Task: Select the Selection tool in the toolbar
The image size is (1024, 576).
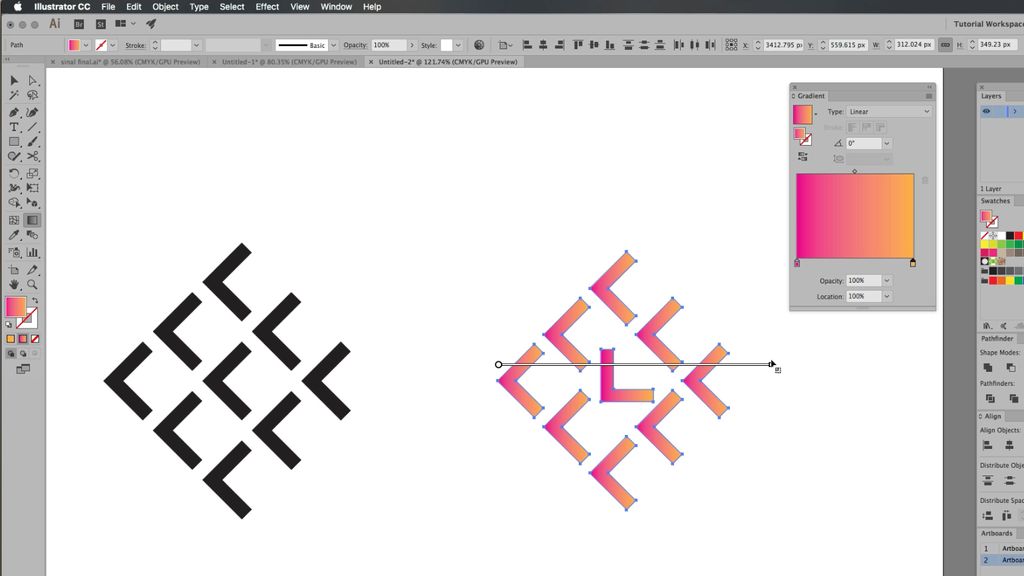Action: pos(13,79)
